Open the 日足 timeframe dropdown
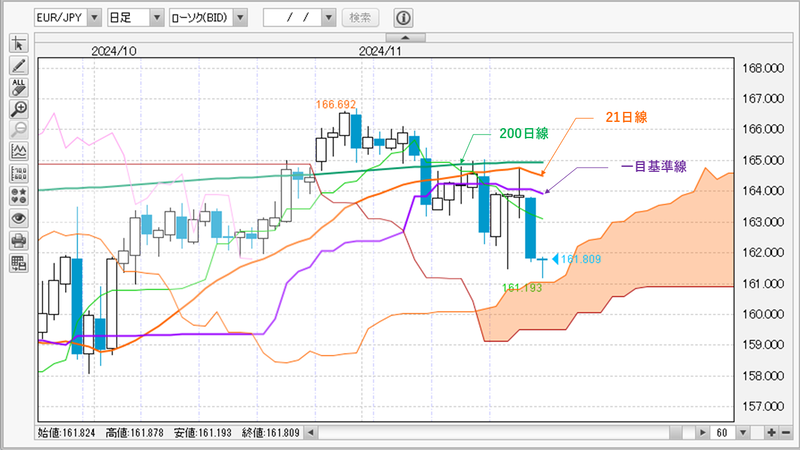Viewport: 800px width, 450px height. pos(157,18)
